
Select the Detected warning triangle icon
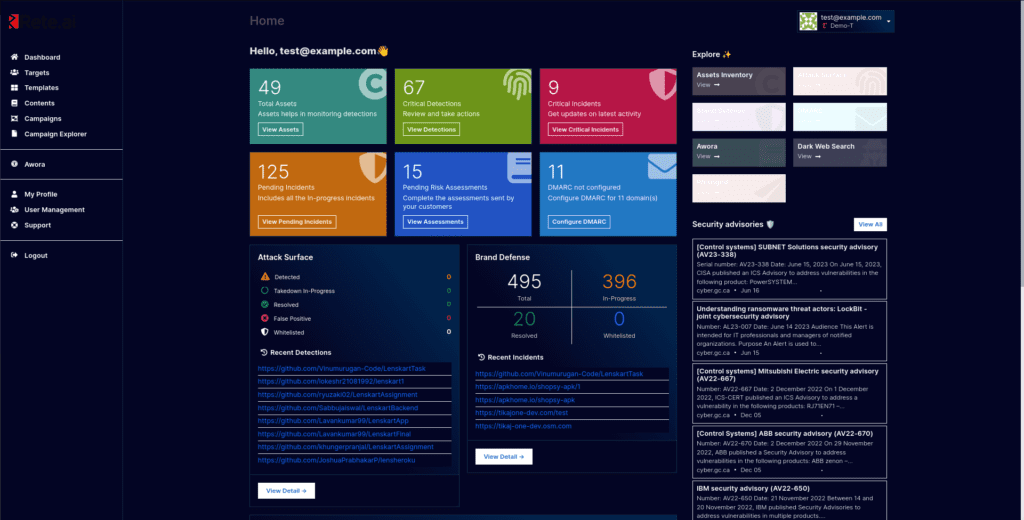tap(264, 276)
